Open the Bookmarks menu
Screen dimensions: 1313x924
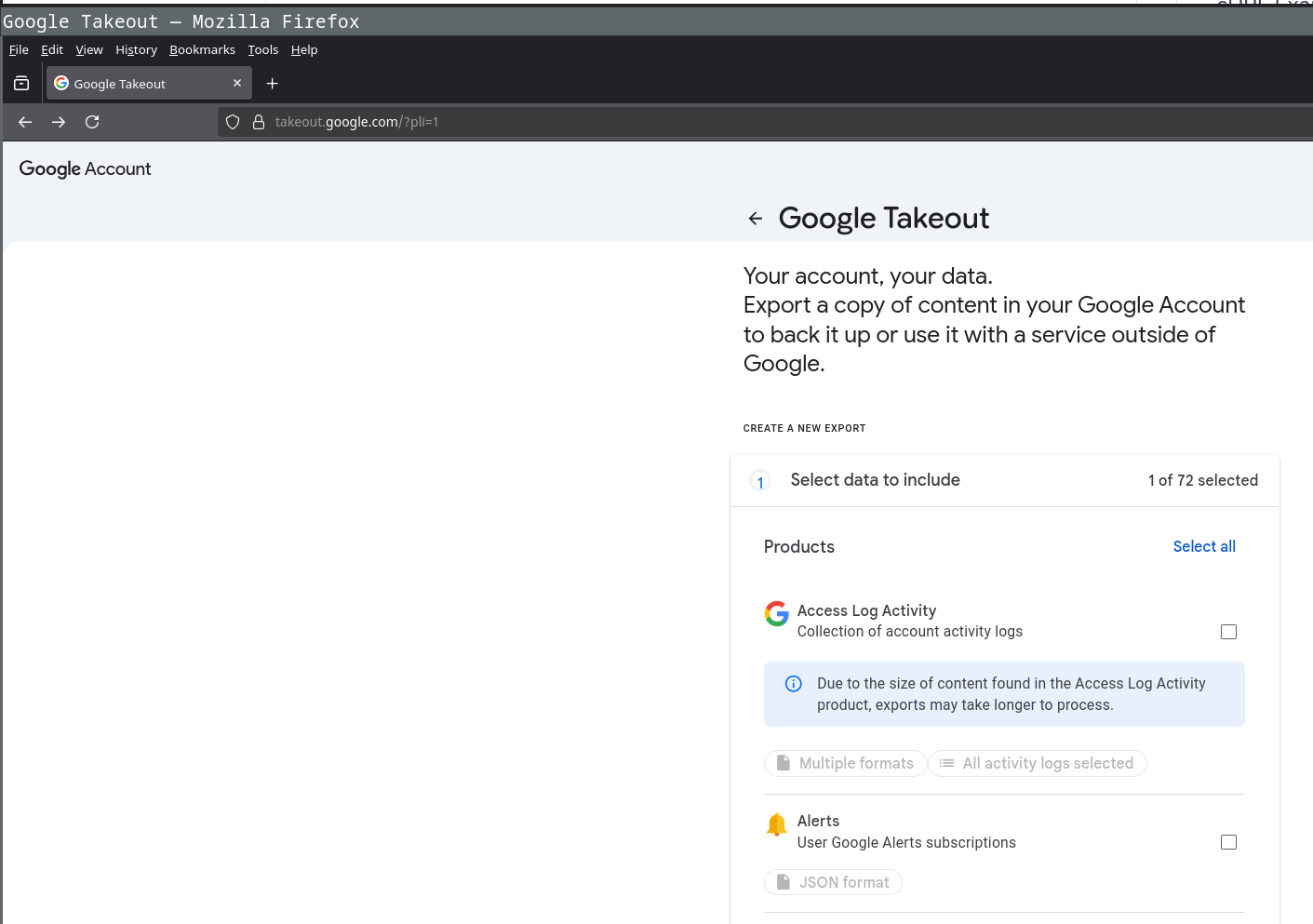202,50
